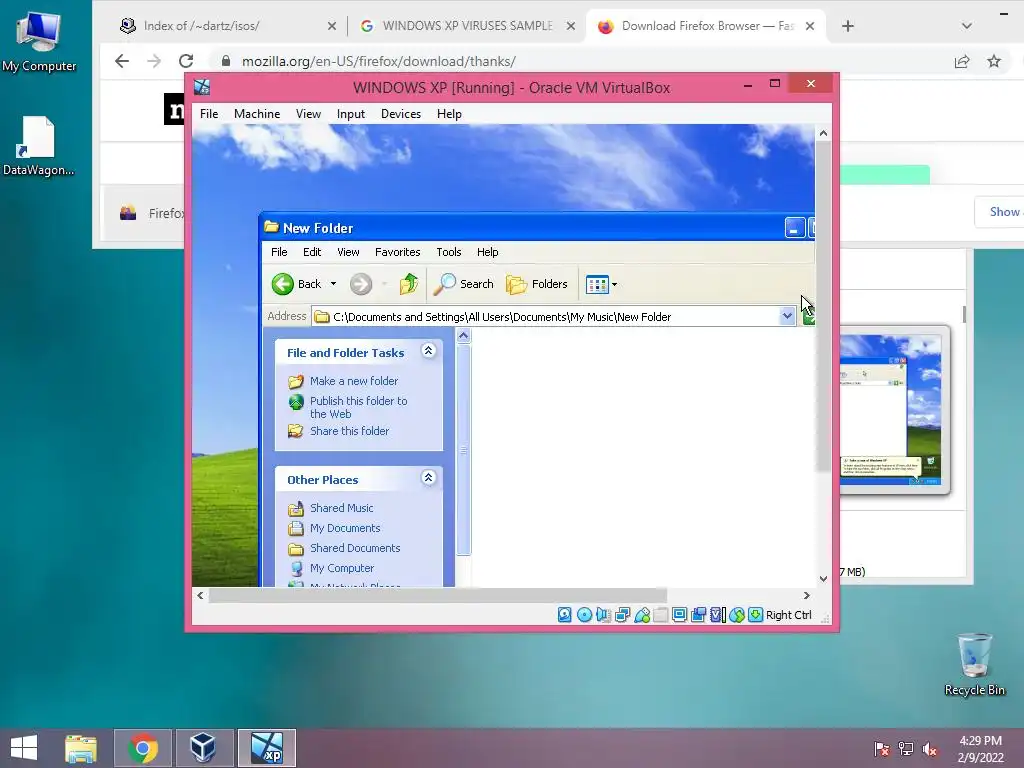Open VirtualBox Help menu
The height and width of the screenshot is (768, 1024).
pos(449,114)
